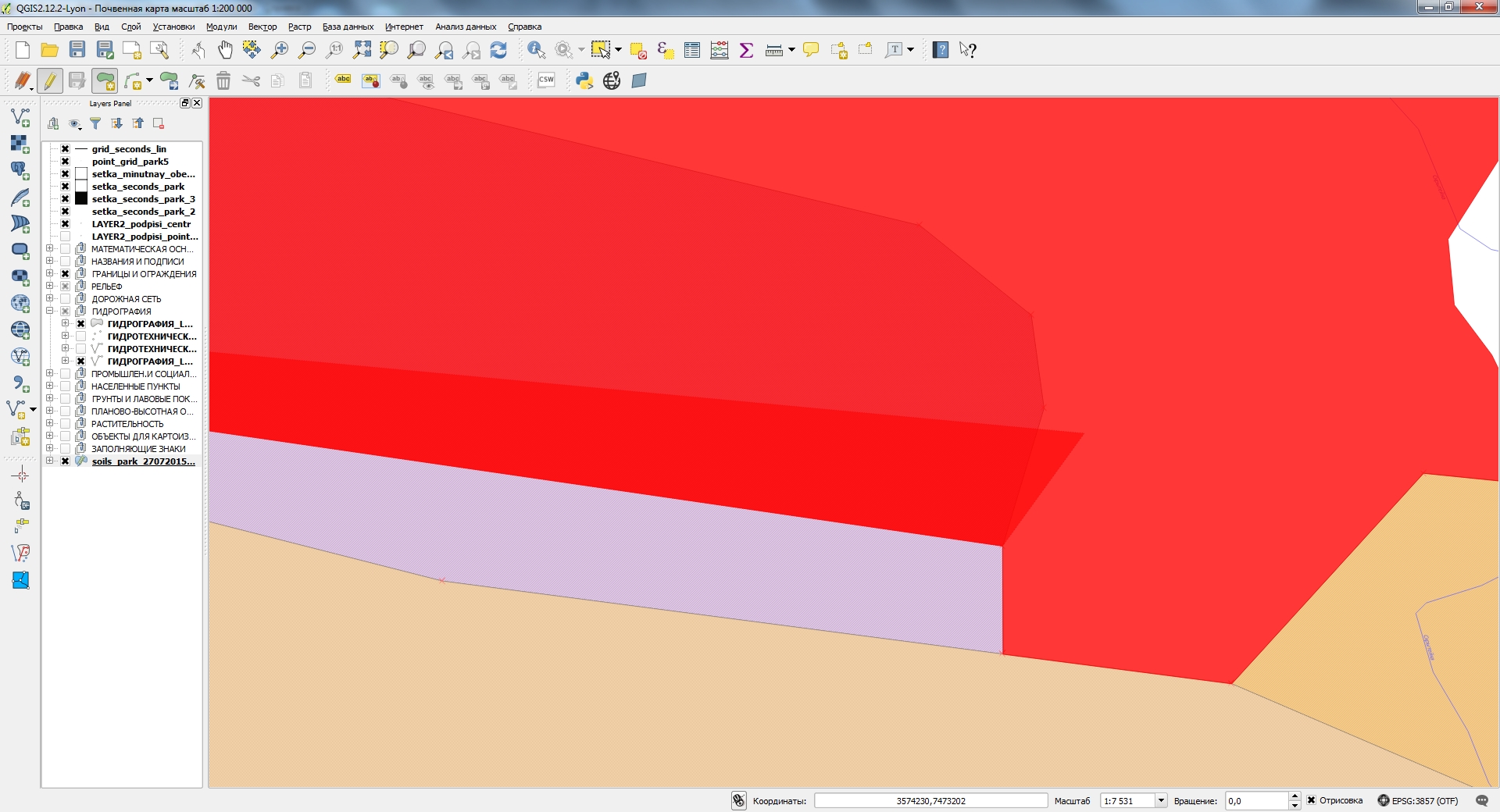
Task: Open the statistical summary (Σ) panel
Action: [745, 49]
